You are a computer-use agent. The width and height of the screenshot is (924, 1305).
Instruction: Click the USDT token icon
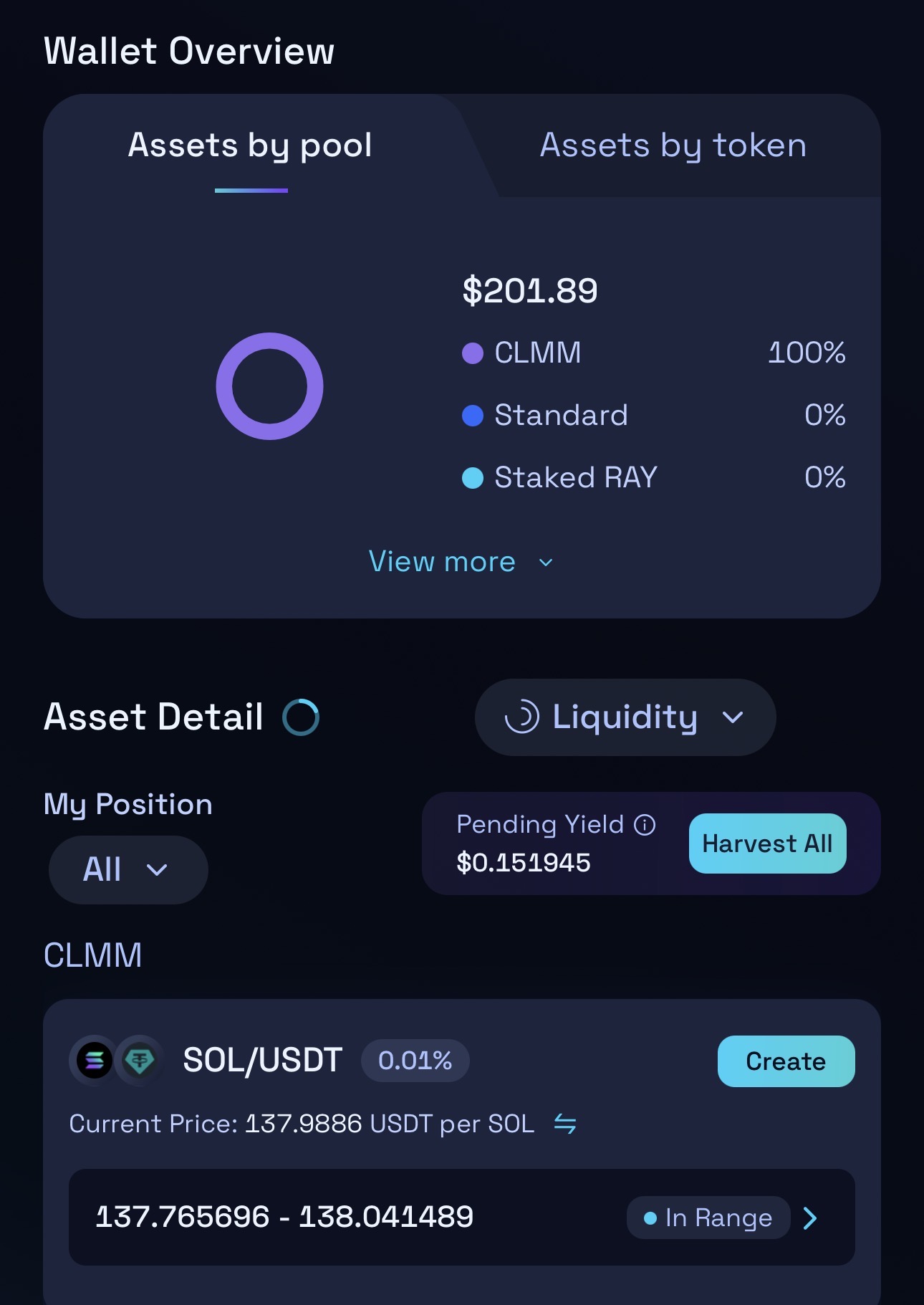(x=140, y=1061)
